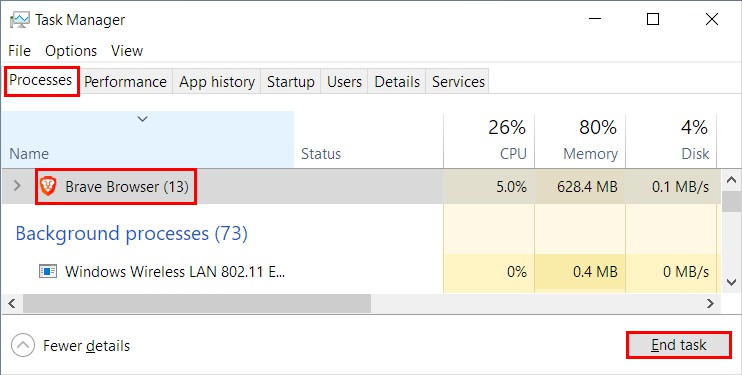Click the horizontal scrollbar right arrow
742x375 pixels.
coord(710,304)
